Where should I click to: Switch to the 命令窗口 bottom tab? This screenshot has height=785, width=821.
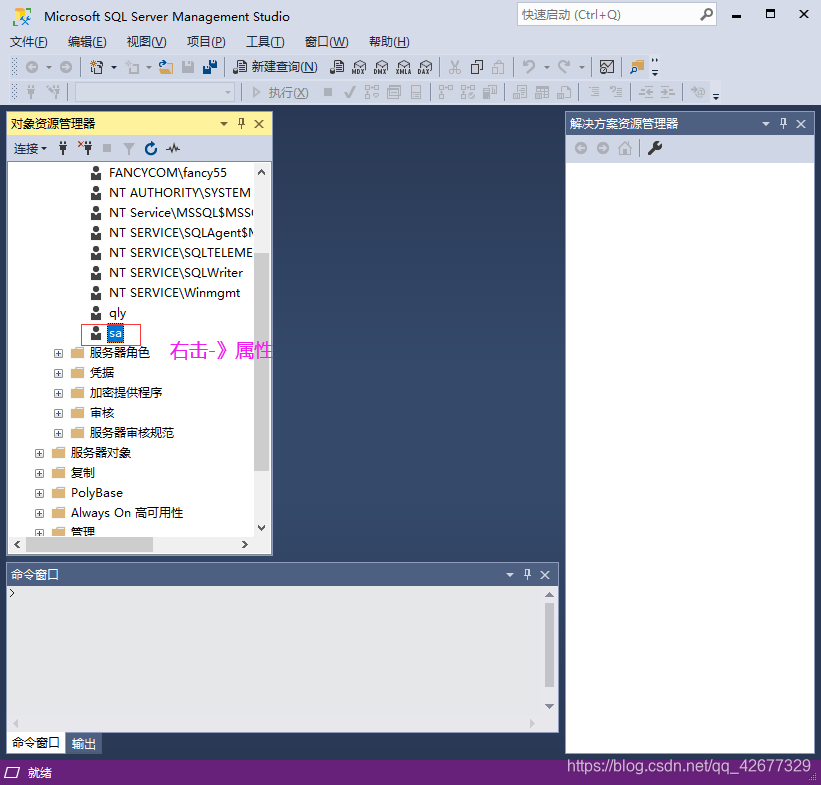point(36,743)
